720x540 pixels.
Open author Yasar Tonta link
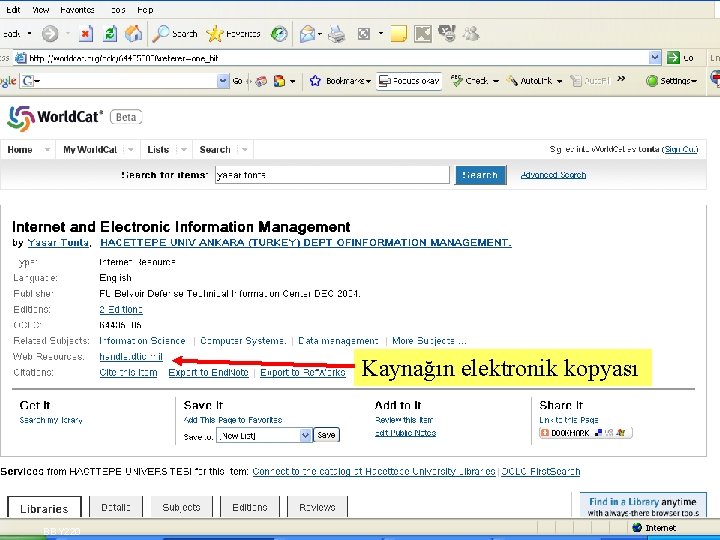[x=59, y=242]
